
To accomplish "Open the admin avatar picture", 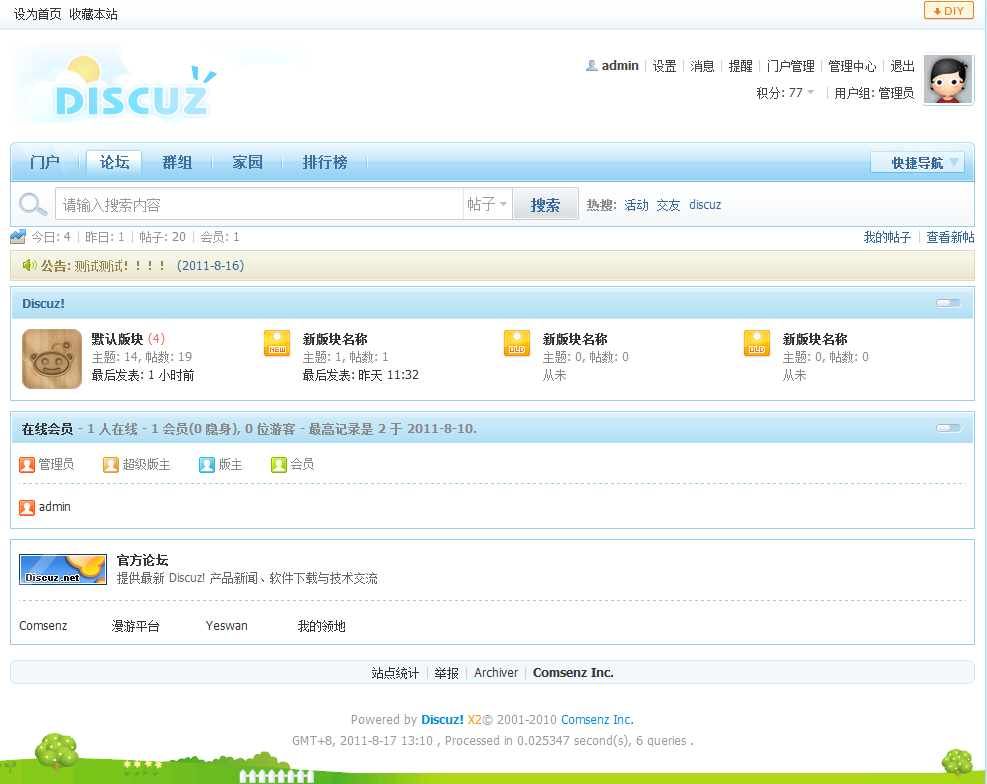I will click(949, 79).
